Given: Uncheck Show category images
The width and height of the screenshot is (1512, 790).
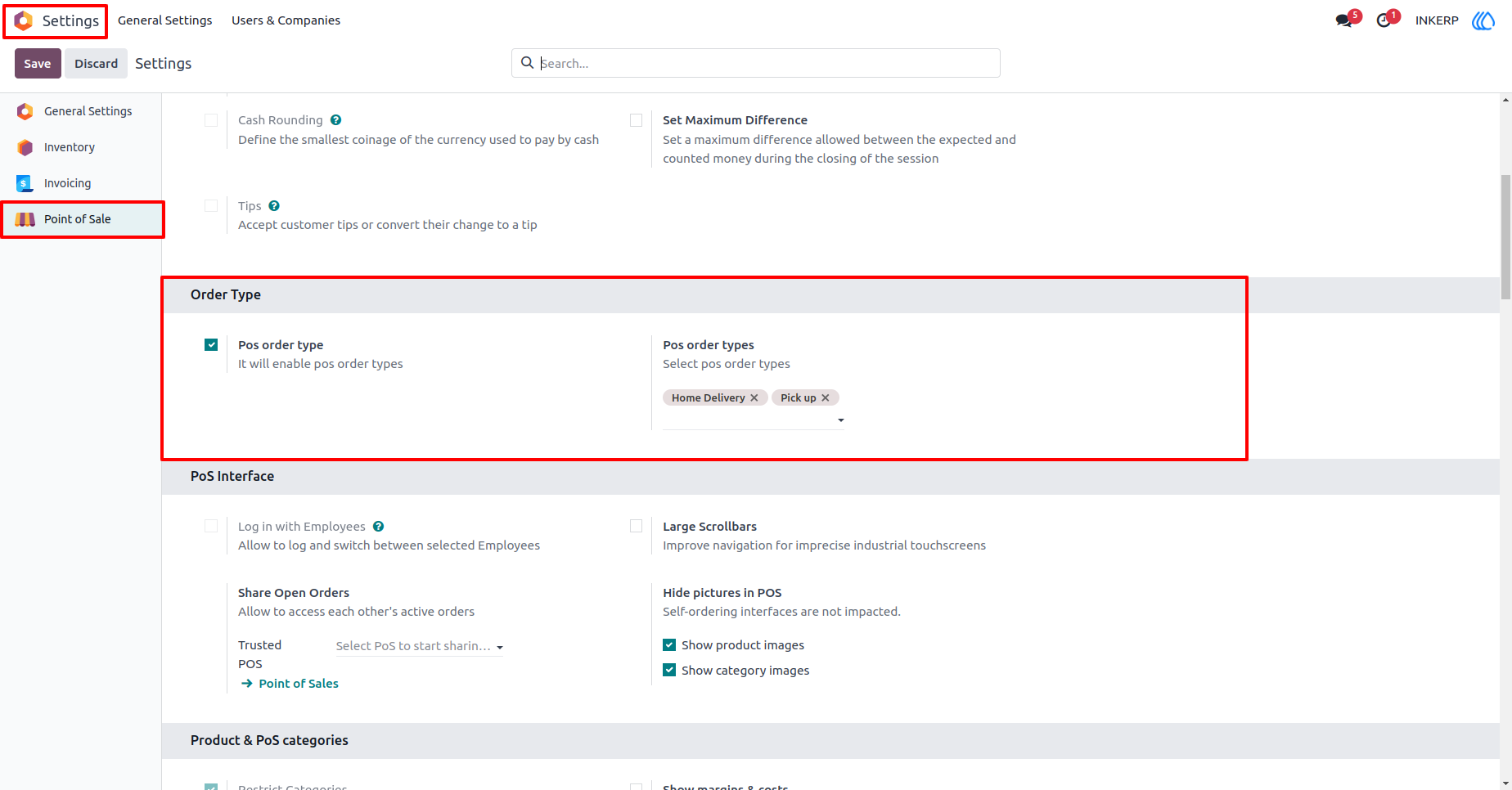Looking at the screenshot, I should click(x=669, y=671).
